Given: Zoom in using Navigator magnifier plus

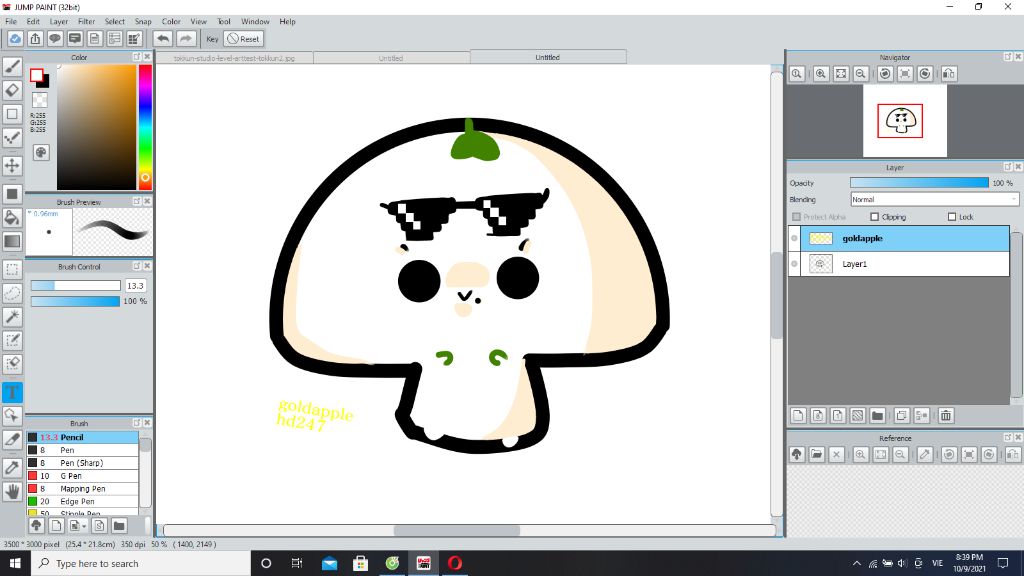Looking at the screenshot, I should tap(821, 74).
